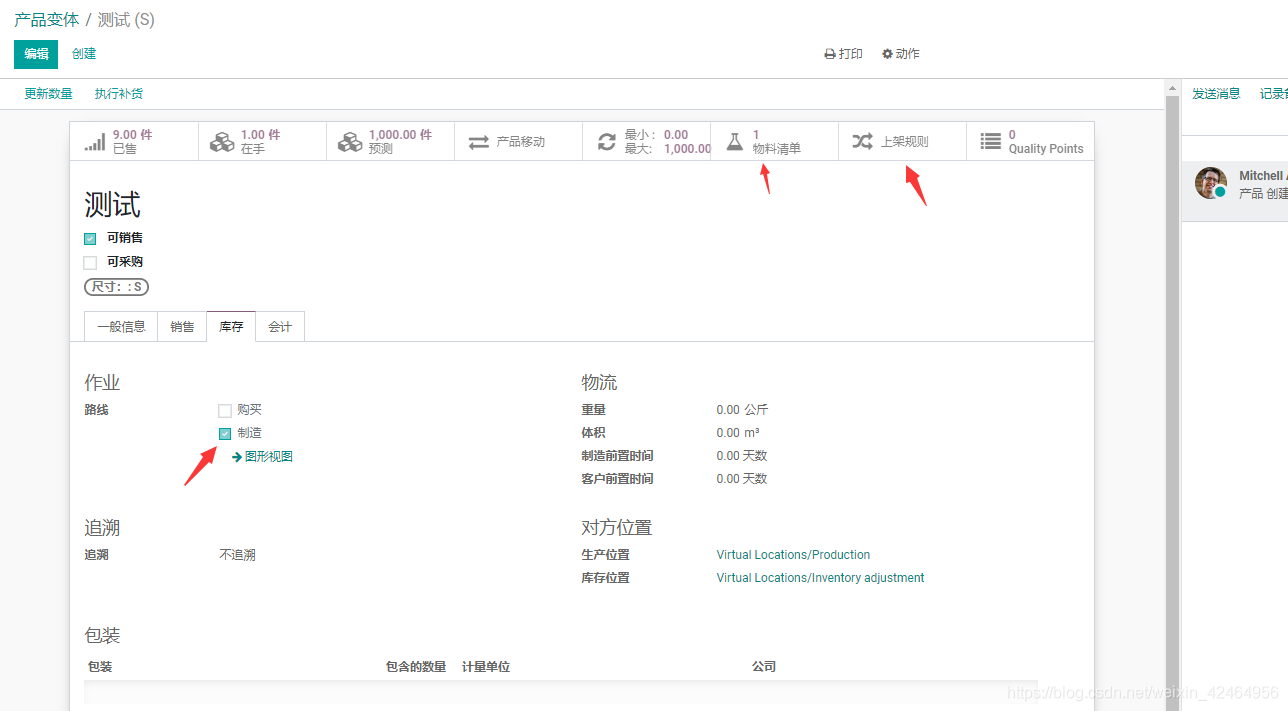Click the 执行补货 button

click(x=119, y=94)
